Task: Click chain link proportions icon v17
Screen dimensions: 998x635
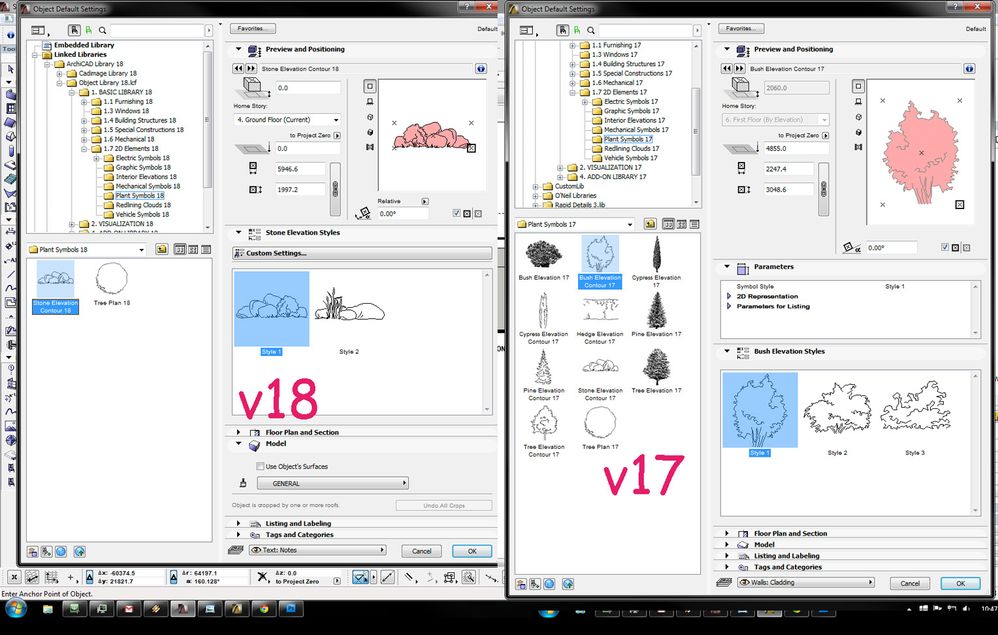Action: (823, 189)
